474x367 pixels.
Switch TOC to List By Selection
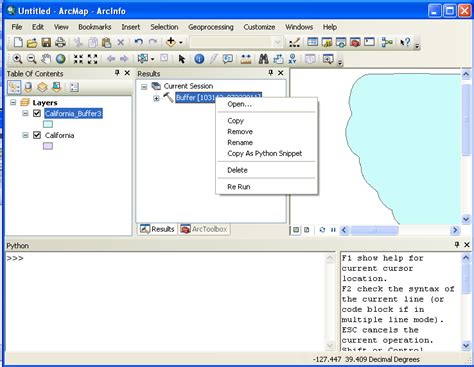(x=57, y=87)
